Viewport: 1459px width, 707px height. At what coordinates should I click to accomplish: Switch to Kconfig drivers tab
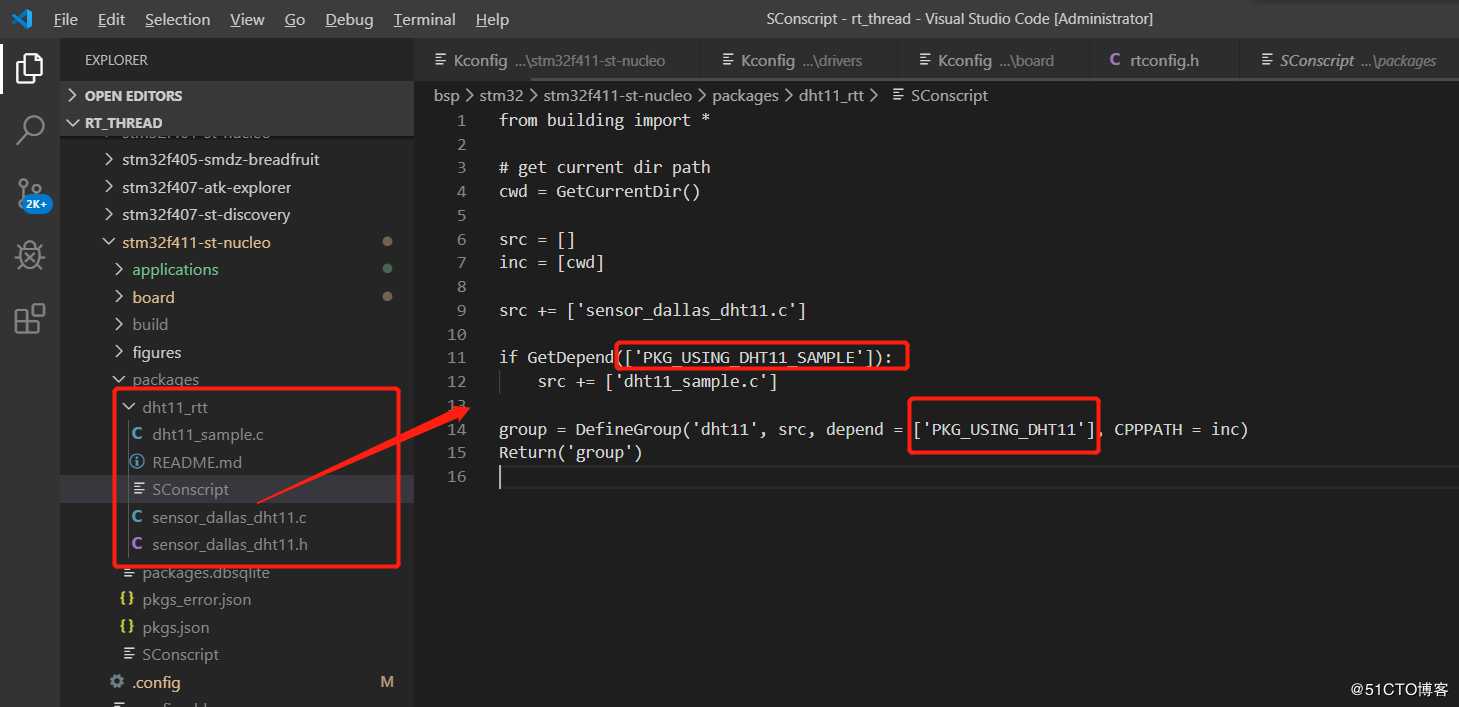point(801,60)
